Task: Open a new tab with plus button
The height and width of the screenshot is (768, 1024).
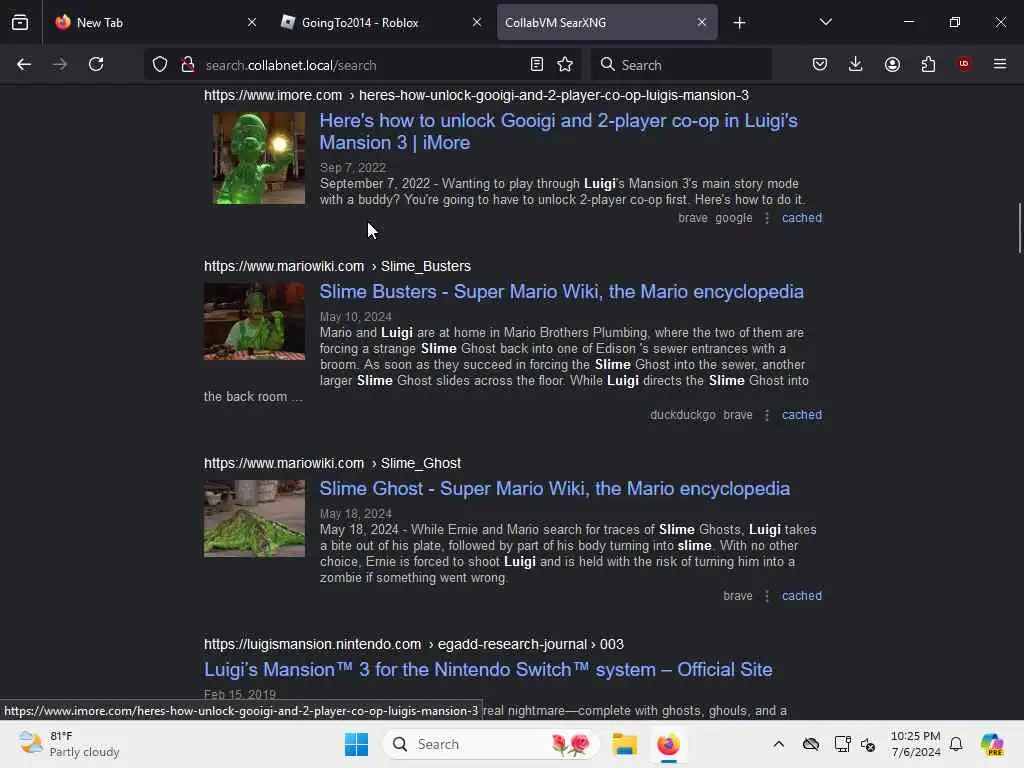Action: coord(739,23)
